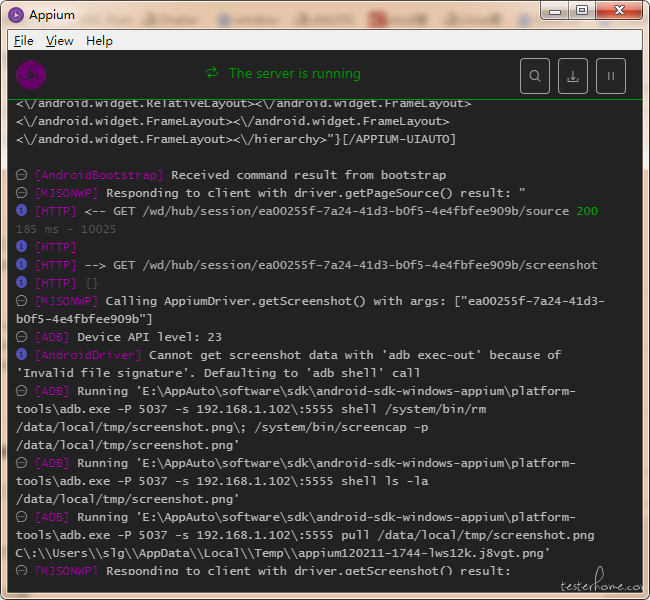Viewport: 650px width, 600px height.
Task: Click the Appium title bar app icon
Action: point(16,15)
